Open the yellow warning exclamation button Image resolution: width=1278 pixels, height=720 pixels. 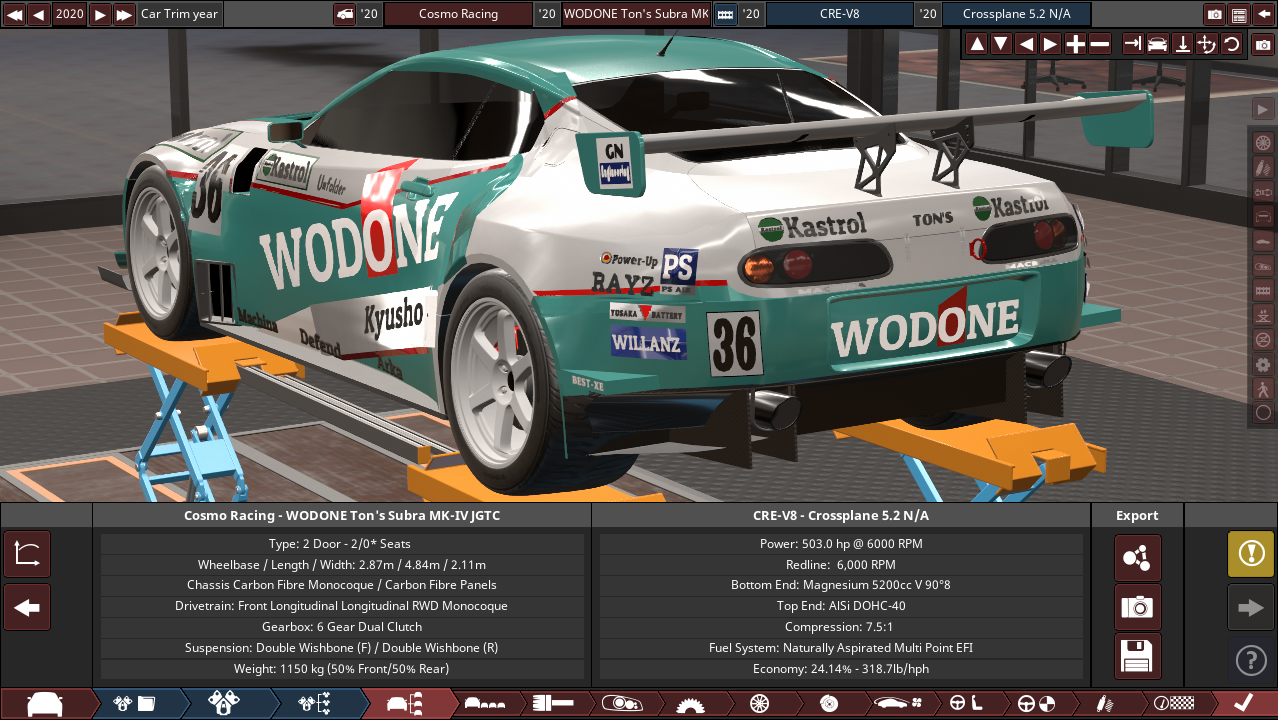(1251, 554)
